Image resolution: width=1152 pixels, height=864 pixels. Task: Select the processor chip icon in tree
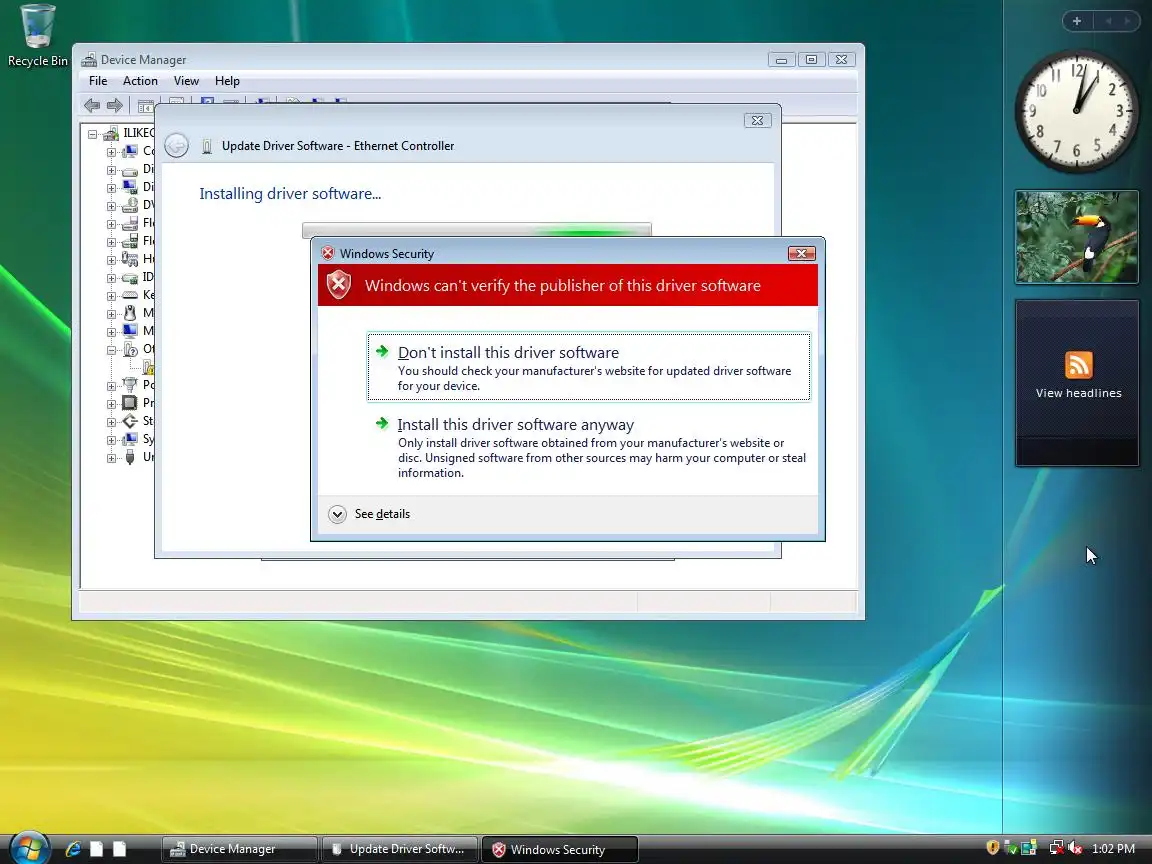(x=130, y=403)
